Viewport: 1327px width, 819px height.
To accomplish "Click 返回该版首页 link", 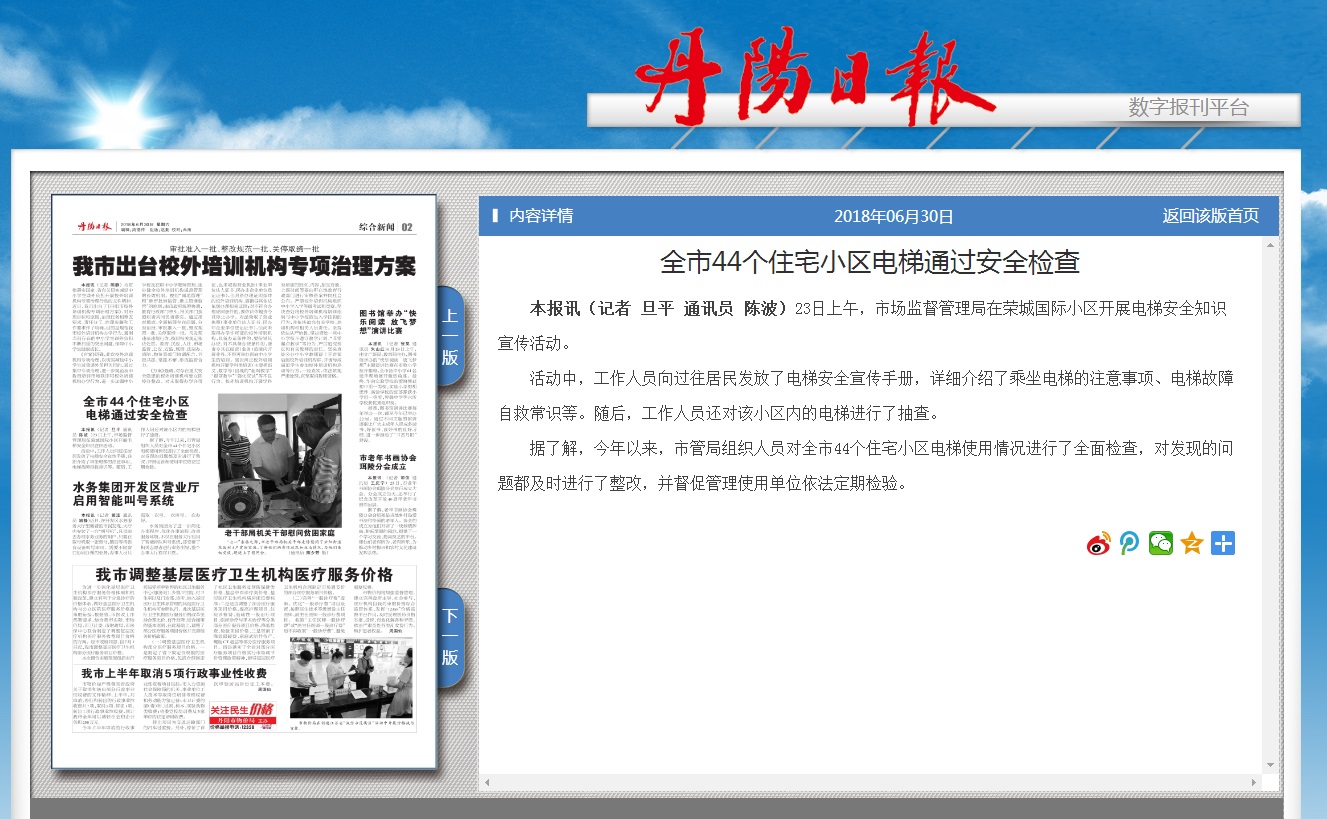I will click(1210, 216).
